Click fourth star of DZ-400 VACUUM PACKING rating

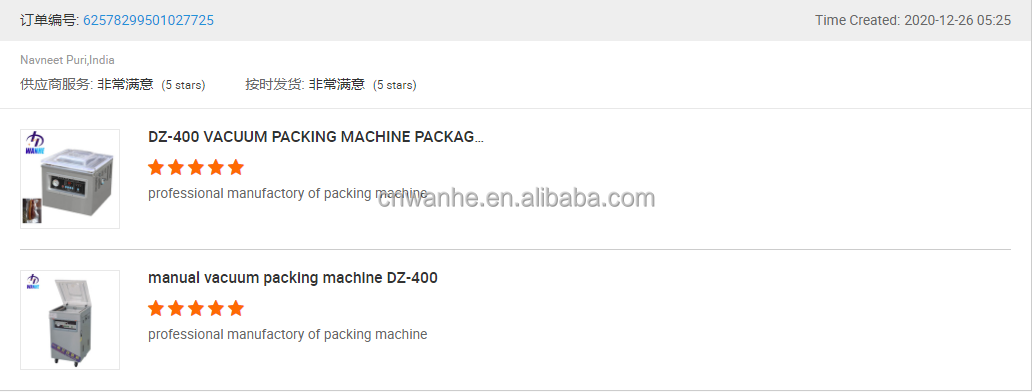tap(216, 167)
